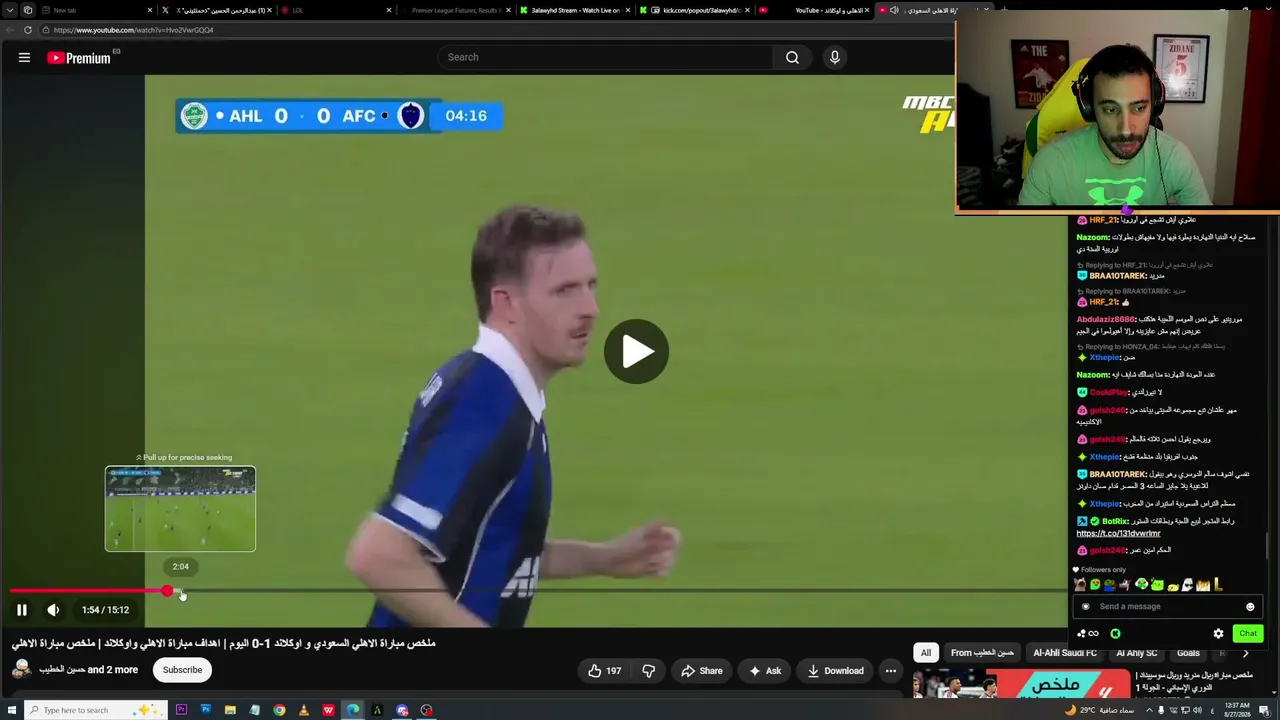Viewport: 1280px width, 720px height.
Task: Open VLC media player from taskbar
Action: tap(304, 710)
